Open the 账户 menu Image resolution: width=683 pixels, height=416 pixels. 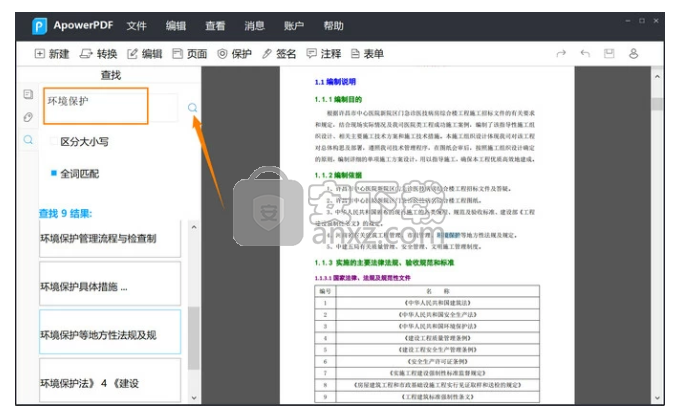(x=294, y=26)
